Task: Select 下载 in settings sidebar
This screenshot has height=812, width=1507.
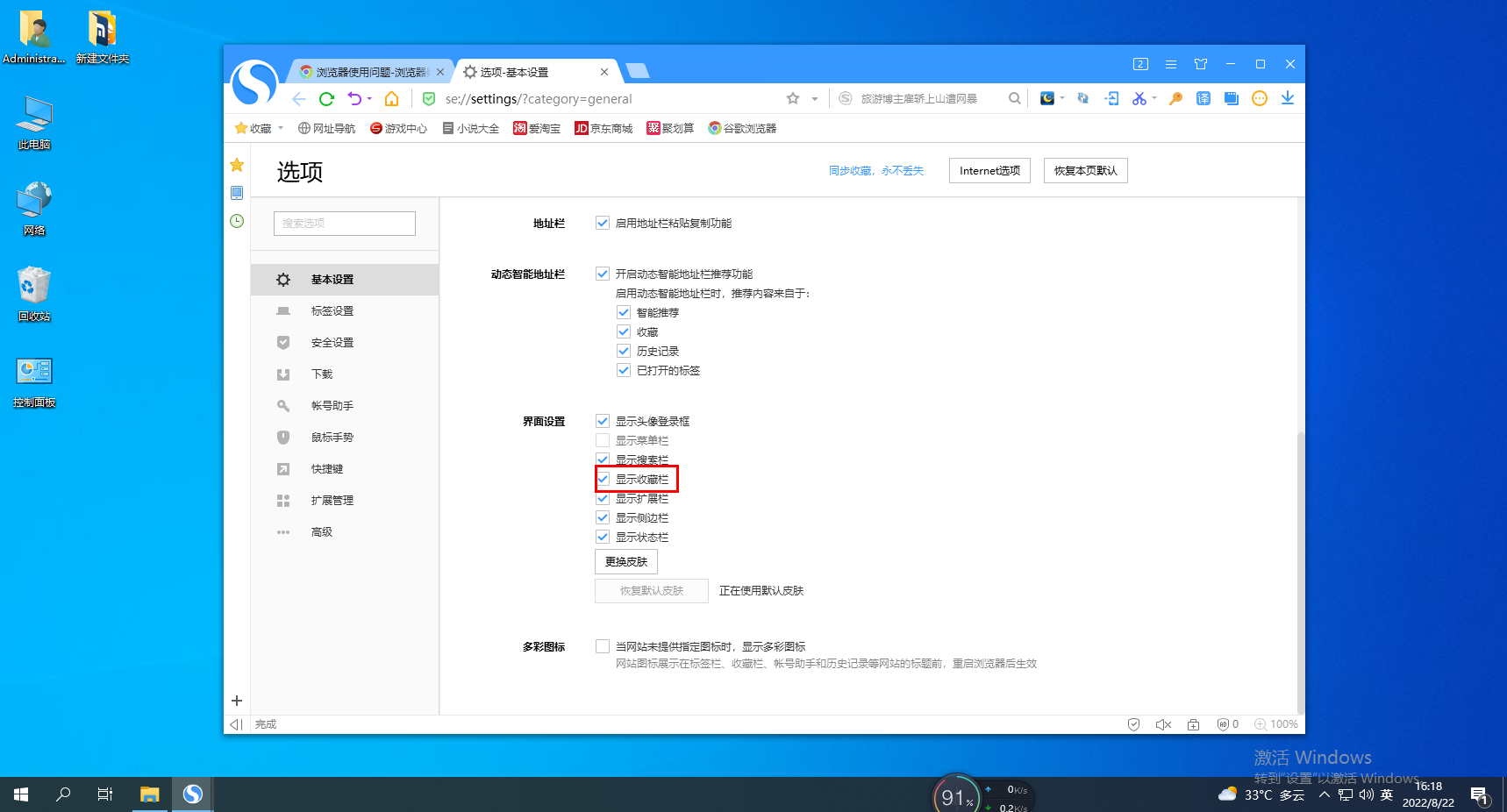Action: click(344, 374)
